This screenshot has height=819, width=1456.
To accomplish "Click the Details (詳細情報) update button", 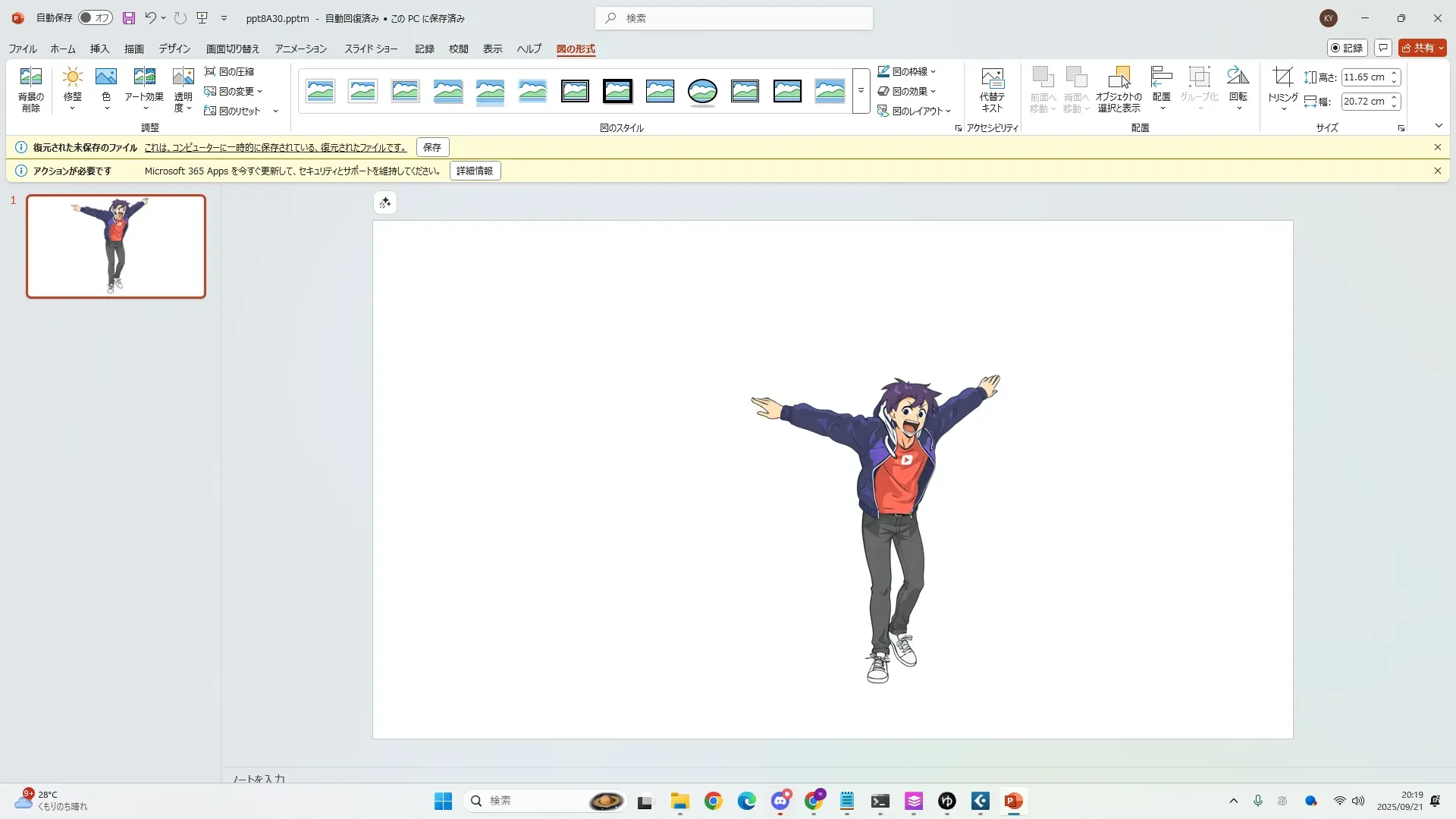I will point(475,171).
